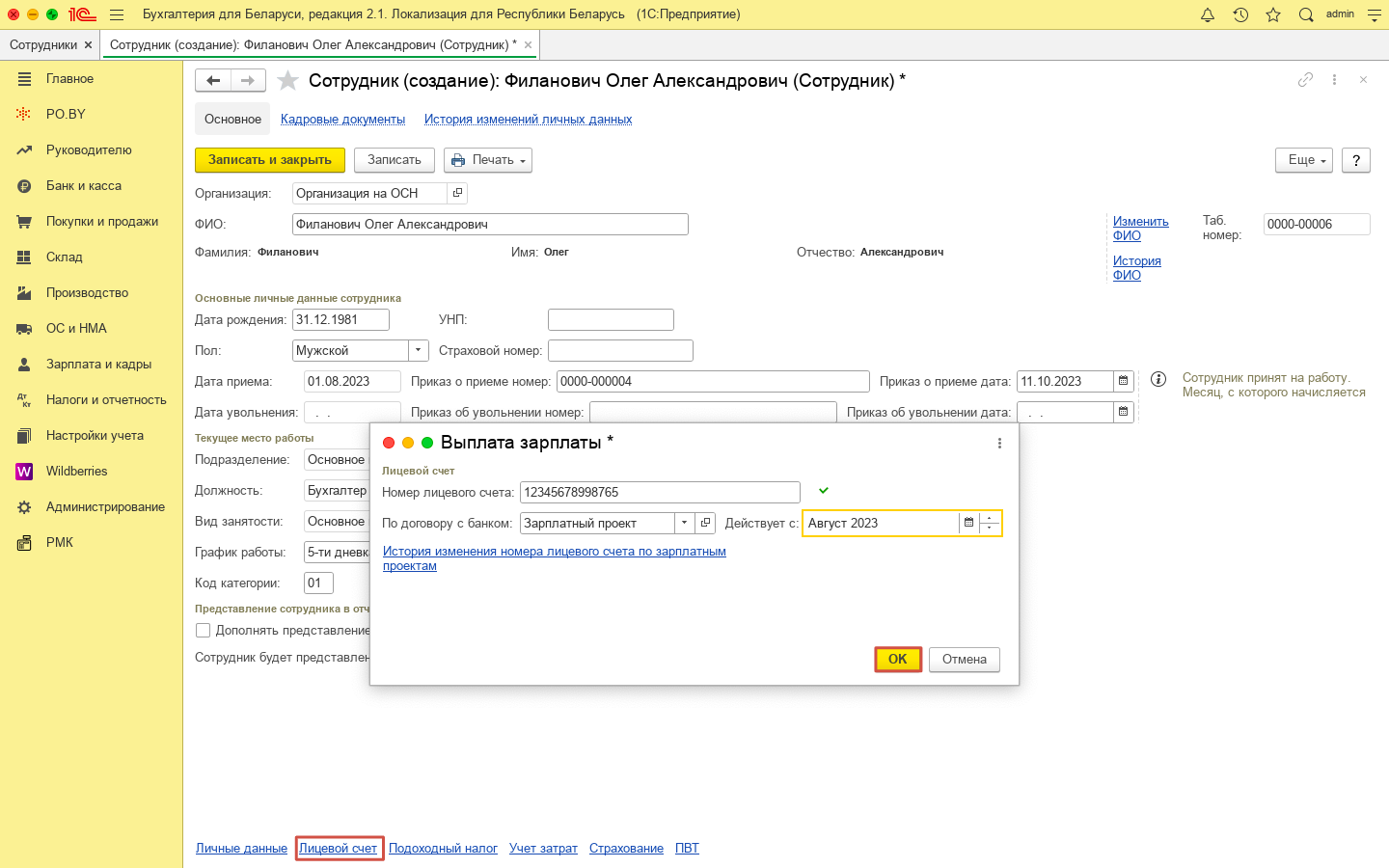
Task: Open calendar for Приказ об увольнении дата
Action: 1123,412
